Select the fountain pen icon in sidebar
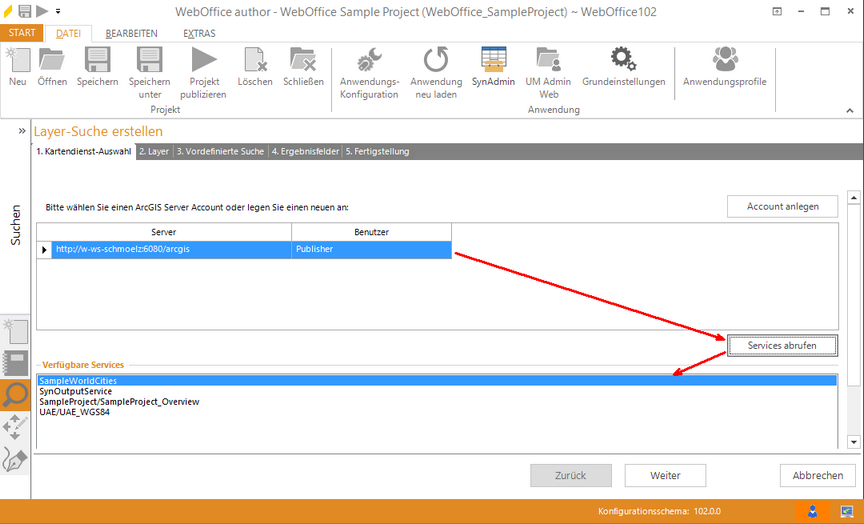This screenshot has width=864, height=524. (x=15, y=459)
